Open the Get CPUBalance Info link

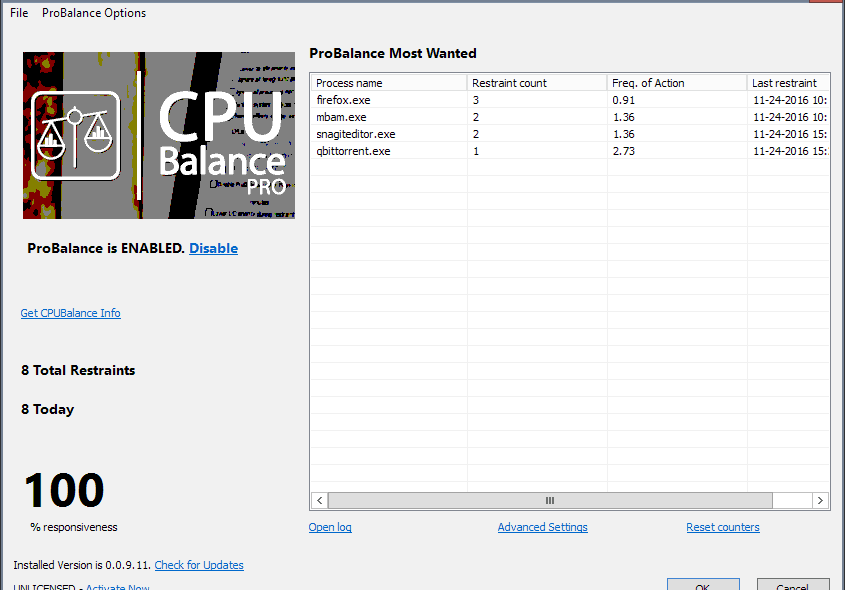click(x=71, y=313)
